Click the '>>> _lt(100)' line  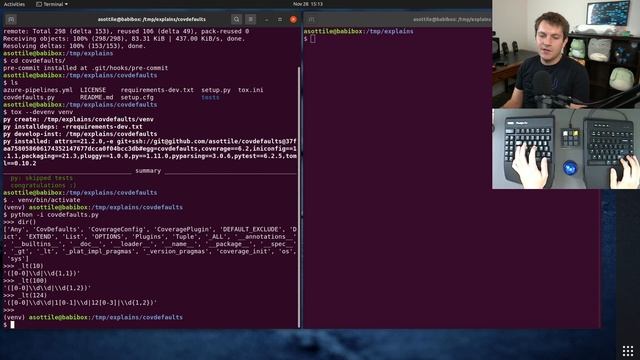[x=25, y=281]
